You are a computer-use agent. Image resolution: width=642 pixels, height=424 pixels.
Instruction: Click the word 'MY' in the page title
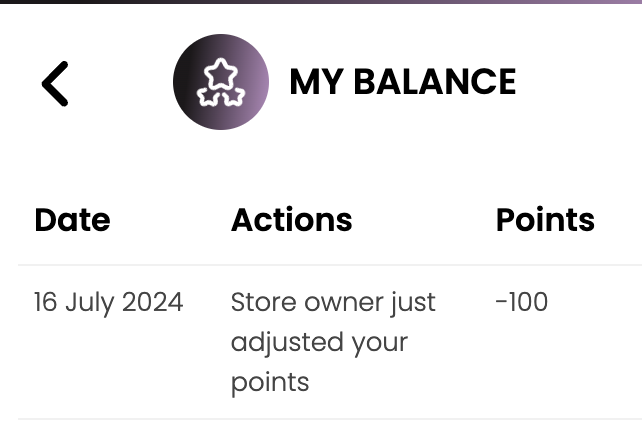311,82
